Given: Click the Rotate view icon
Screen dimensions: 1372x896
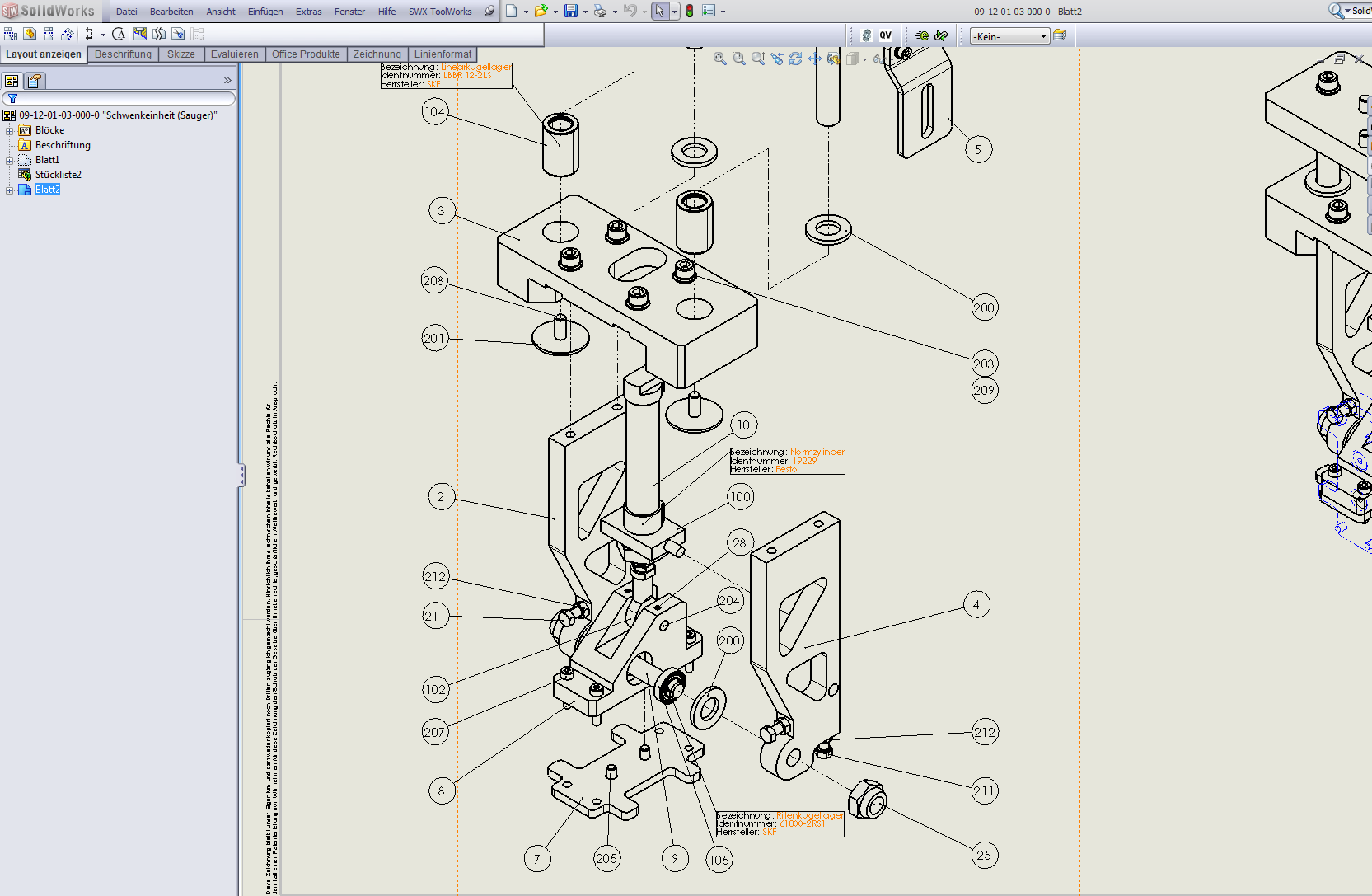Looking at the screenshot, I should click(795, 59).
